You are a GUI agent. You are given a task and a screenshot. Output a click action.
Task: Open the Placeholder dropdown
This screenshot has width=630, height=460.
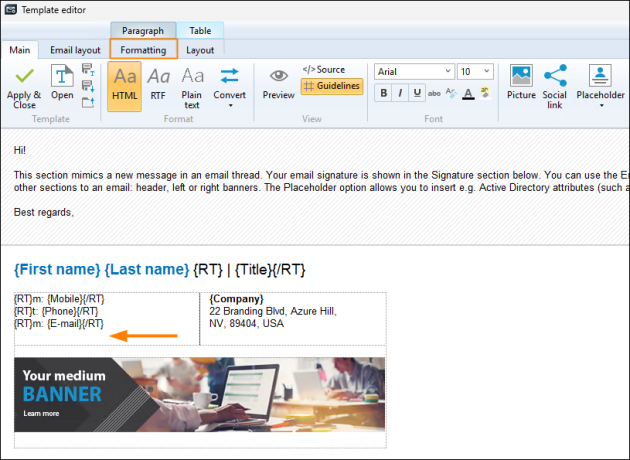coord(600,87)
